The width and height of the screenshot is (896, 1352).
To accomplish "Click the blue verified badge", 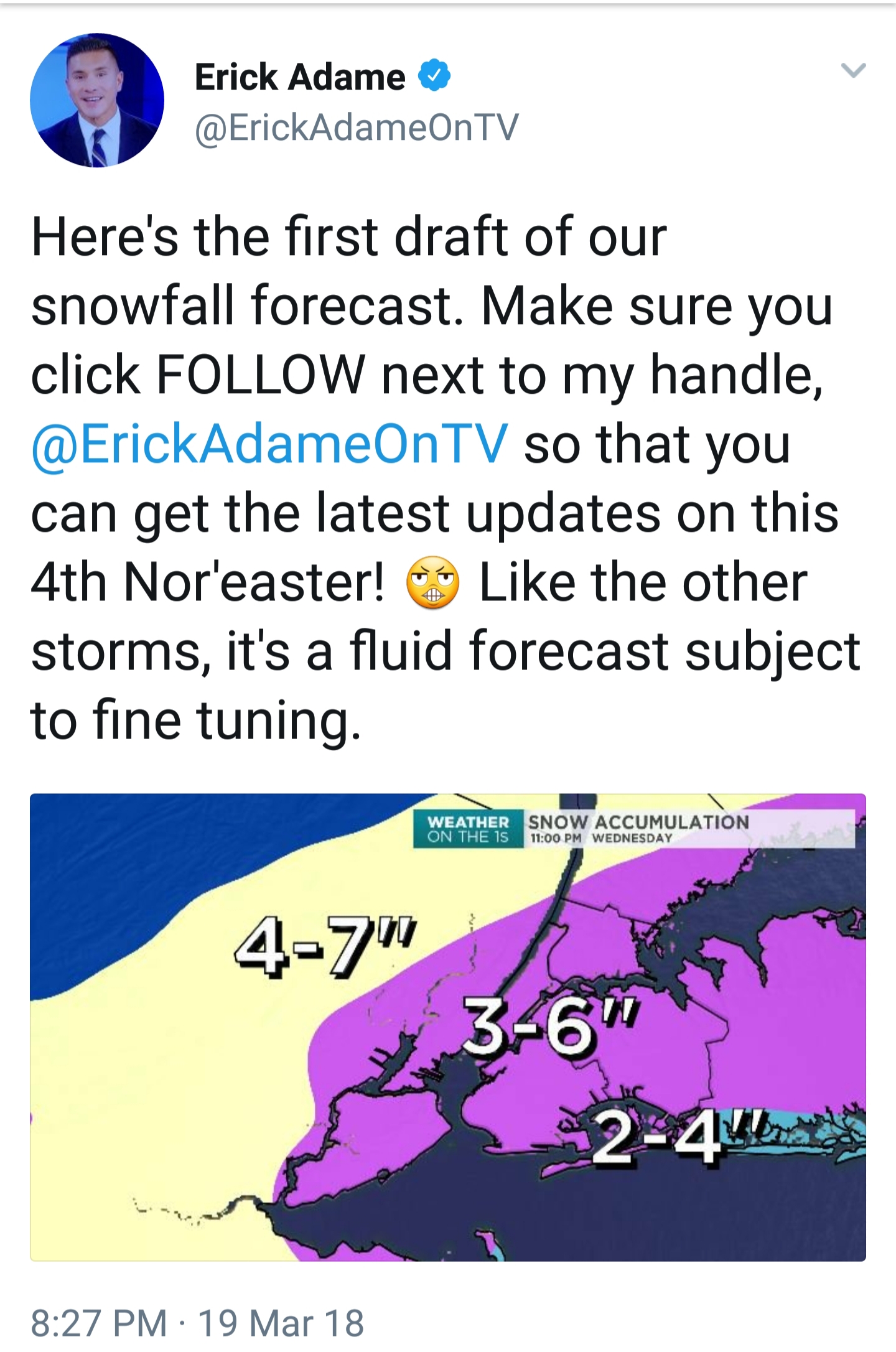I will (x=434, y=76).
